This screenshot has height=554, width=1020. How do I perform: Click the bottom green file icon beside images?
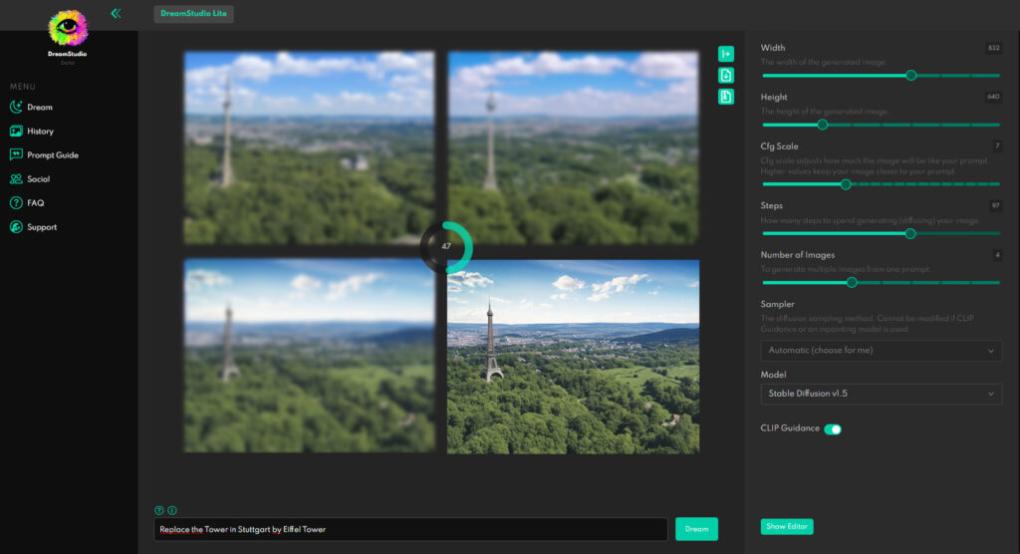click(x=726, y=96)
